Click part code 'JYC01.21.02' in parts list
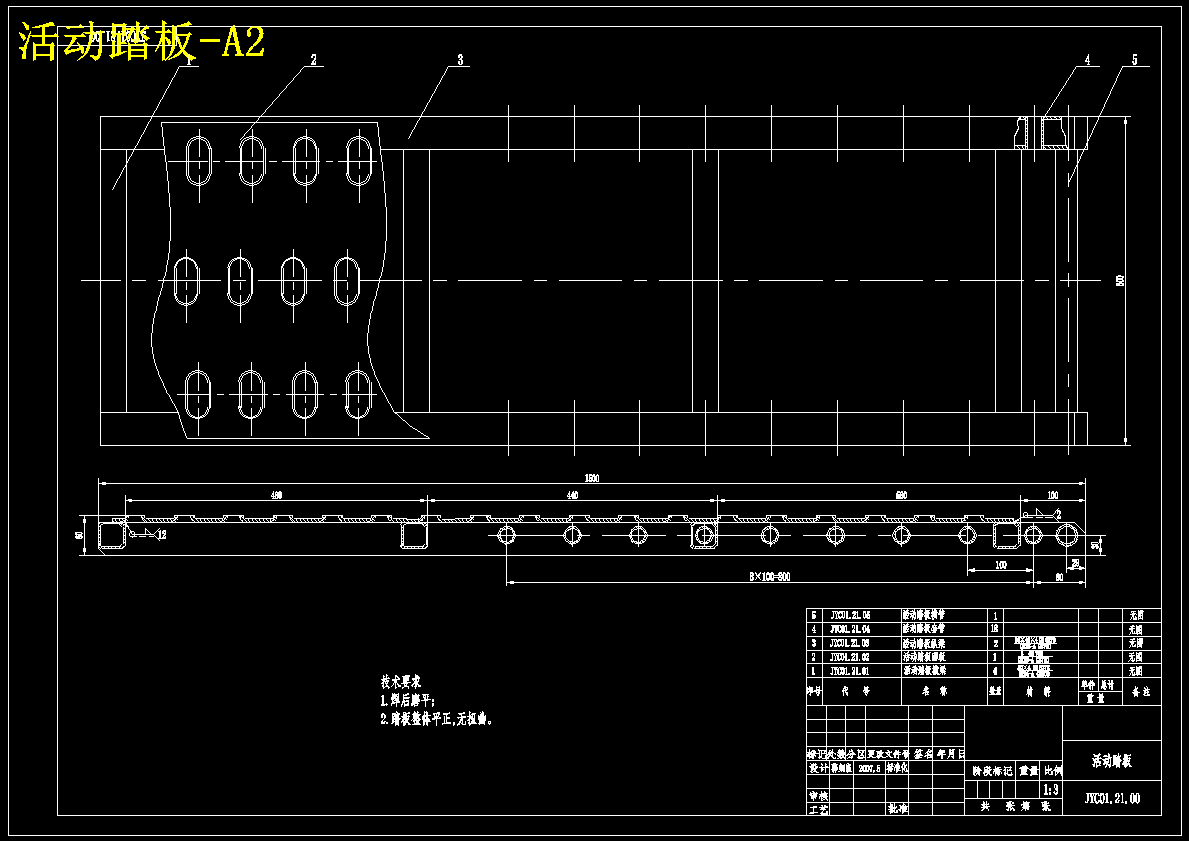Viewport: 1189px width, 841px height. tap(850, 657)
